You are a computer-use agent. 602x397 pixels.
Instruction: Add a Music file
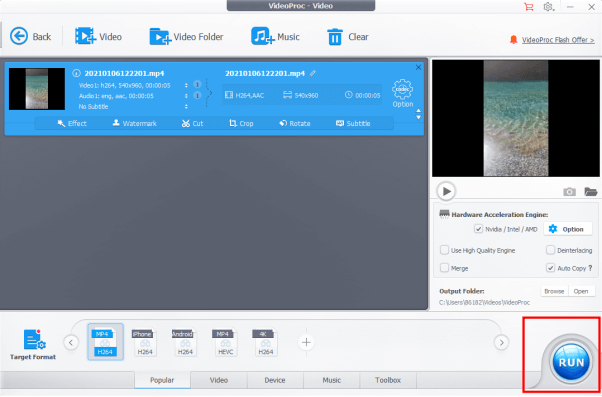pos(275,36)
